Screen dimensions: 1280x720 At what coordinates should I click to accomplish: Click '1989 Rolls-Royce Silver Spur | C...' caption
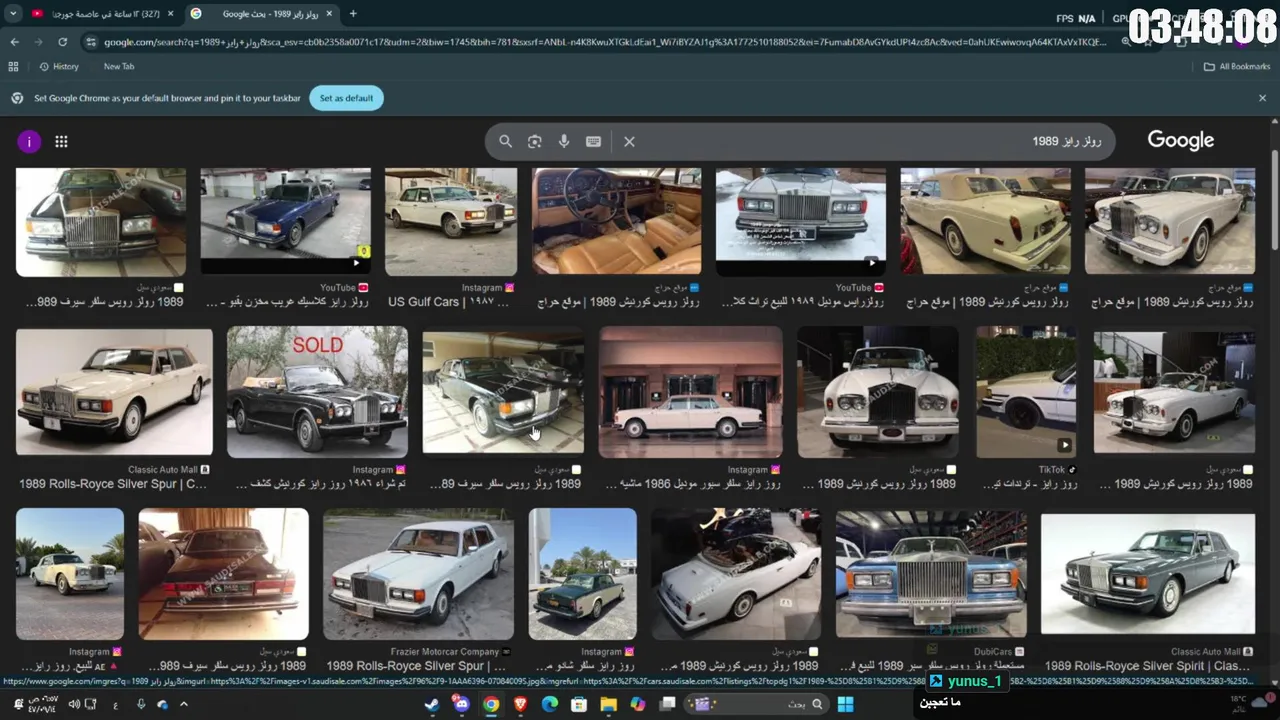(x=113, y=484)
